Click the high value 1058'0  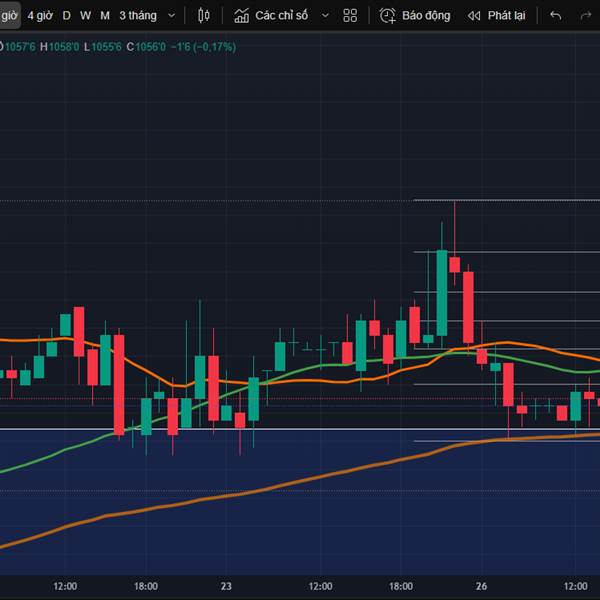point(64,47)
